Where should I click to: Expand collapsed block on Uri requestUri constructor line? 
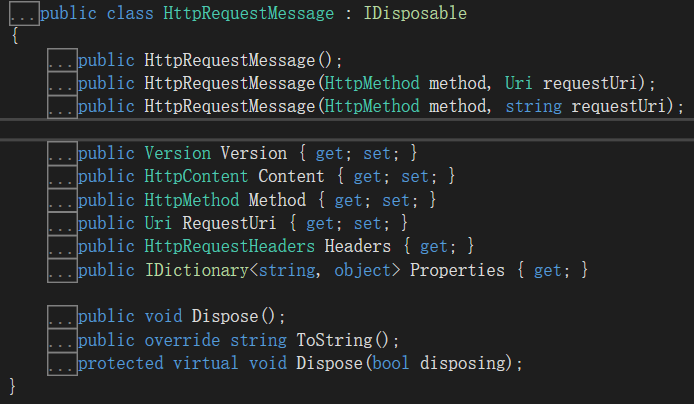[x=62, y=83]
